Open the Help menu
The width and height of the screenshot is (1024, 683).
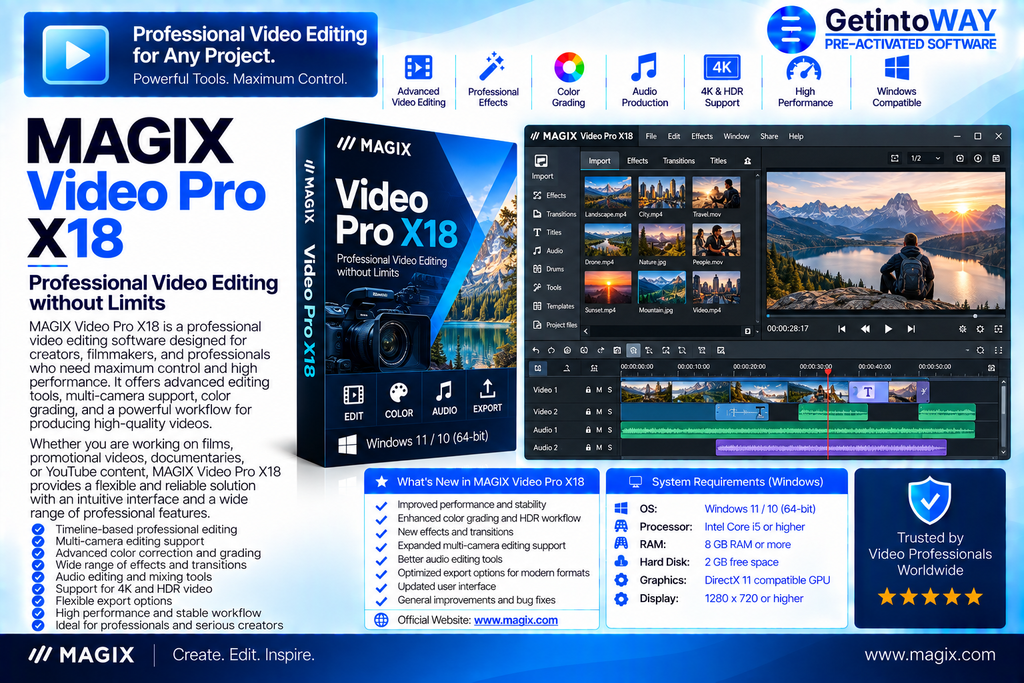click(795, 136)
